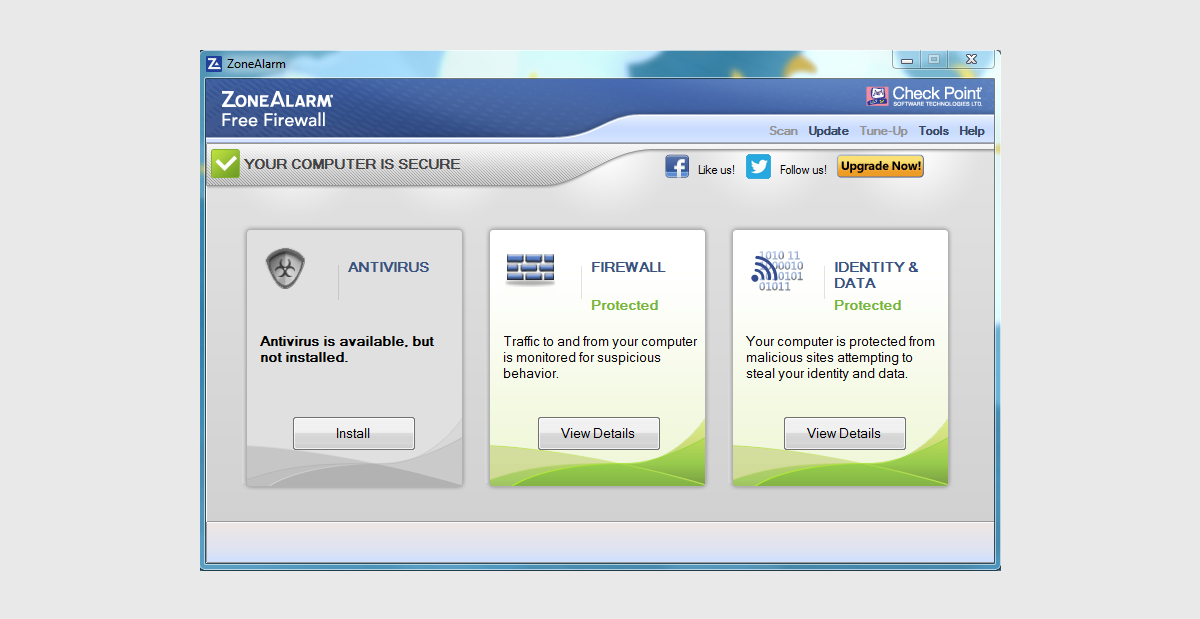Open the Scan menu item

[783, 131]
